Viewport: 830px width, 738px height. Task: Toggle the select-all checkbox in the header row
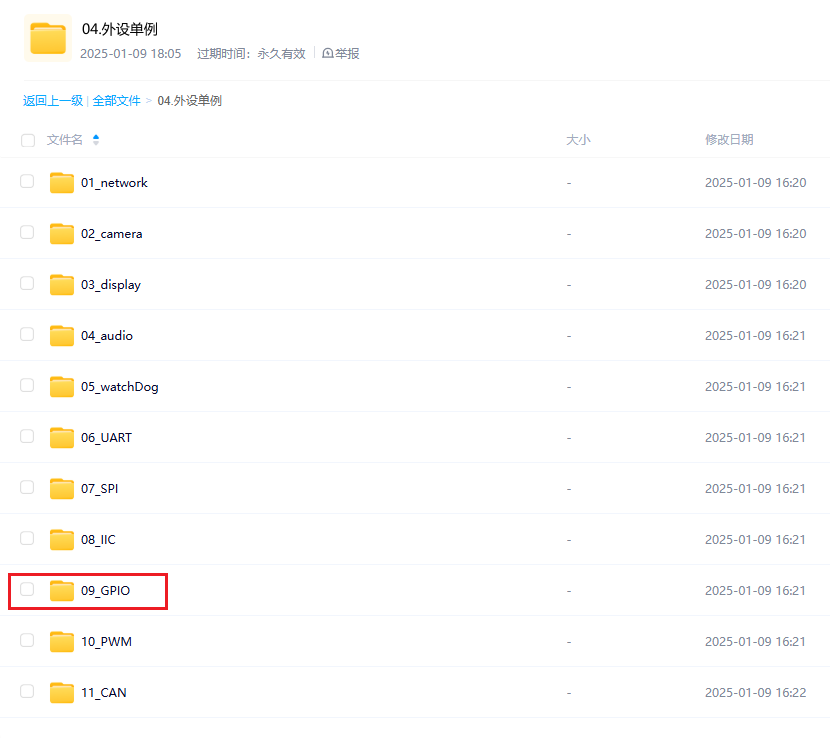pos(27,140)
